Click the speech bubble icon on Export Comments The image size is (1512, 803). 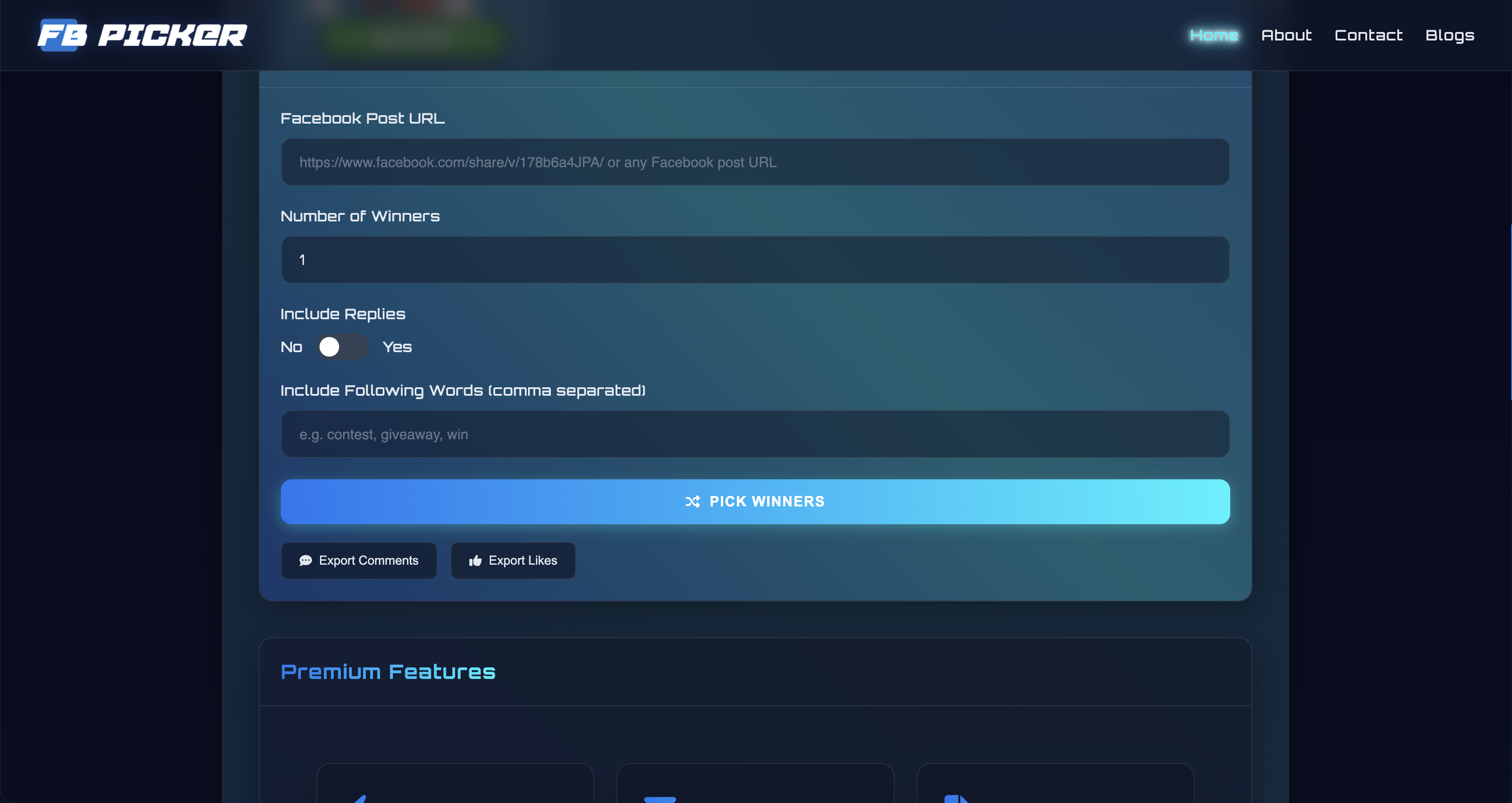click(x=305, y=561)
